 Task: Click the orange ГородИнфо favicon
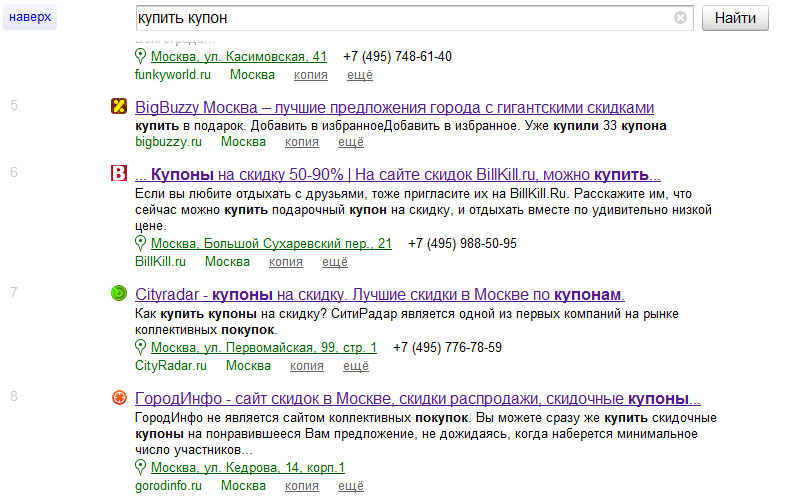tap(119, 398)
